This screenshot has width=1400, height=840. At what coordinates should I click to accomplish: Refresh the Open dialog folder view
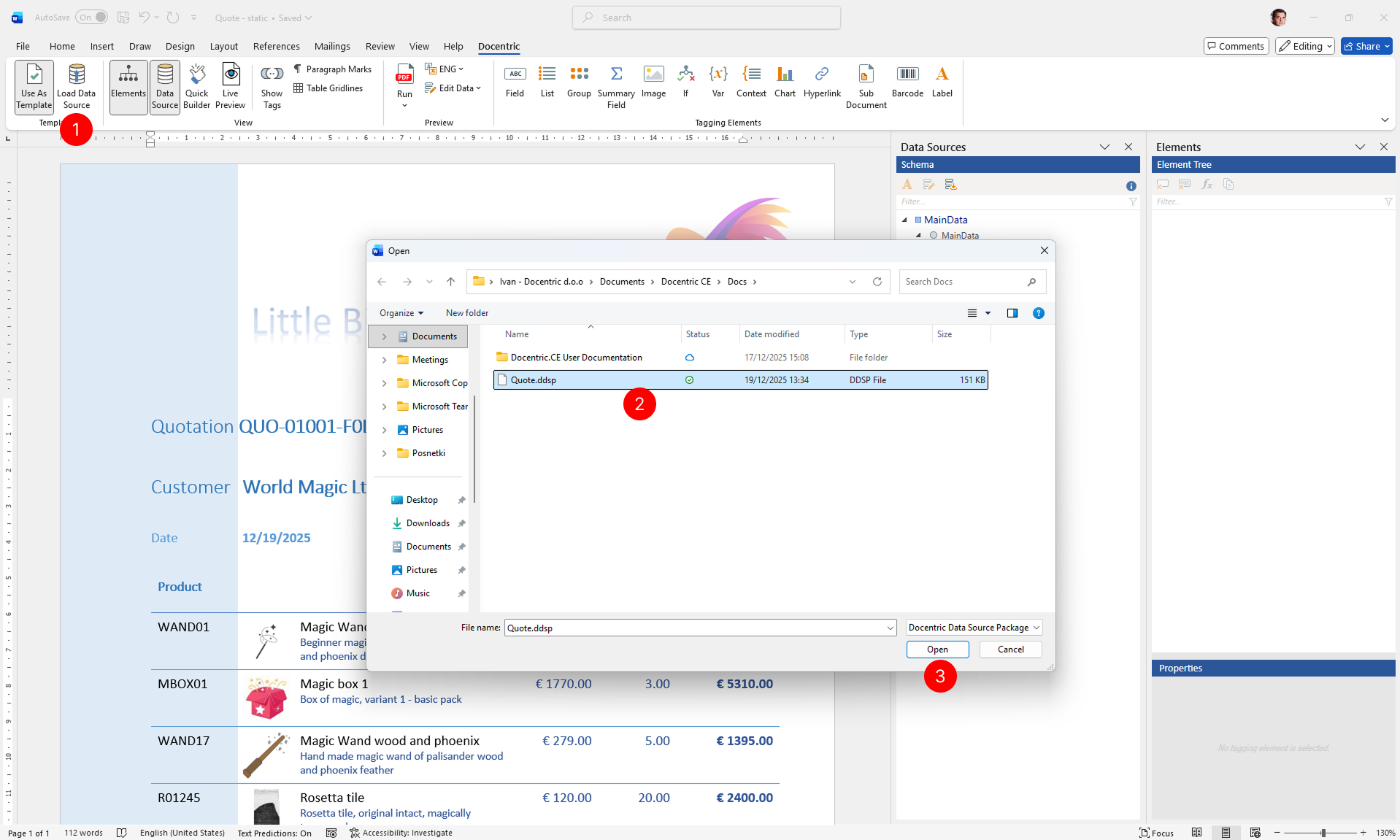pyautogui.click(x=877, y=282)
